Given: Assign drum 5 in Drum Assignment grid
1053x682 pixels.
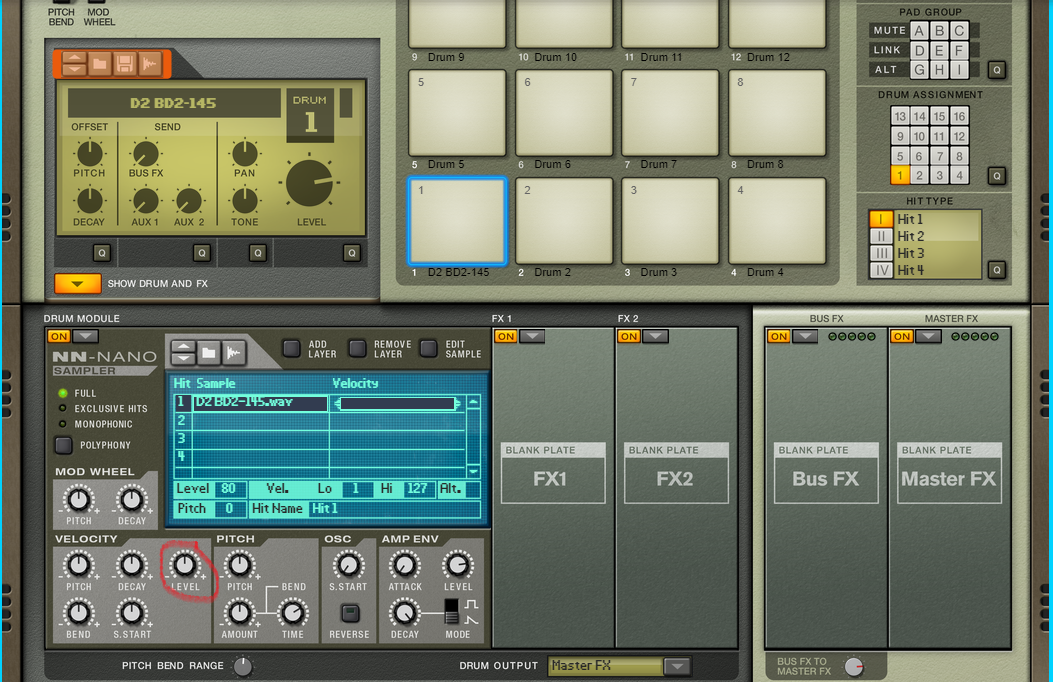Looking at the screenshot, I should [x=900, y=156].
